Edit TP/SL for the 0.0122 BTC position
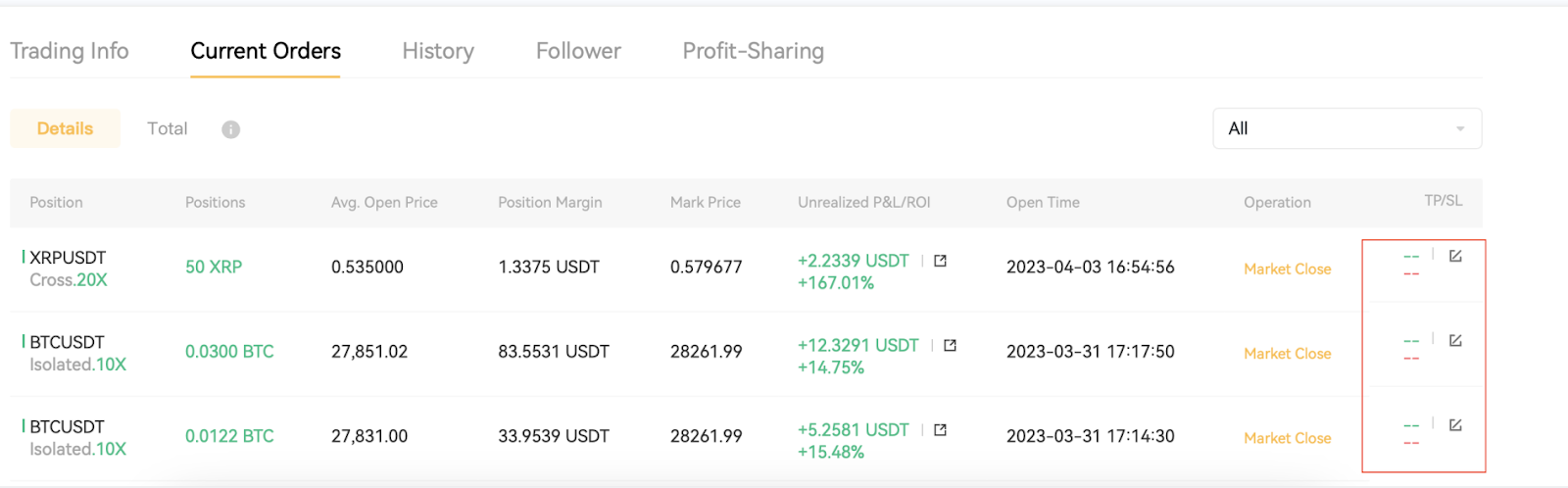The image size is (1568, 488). coord(1455,424)
